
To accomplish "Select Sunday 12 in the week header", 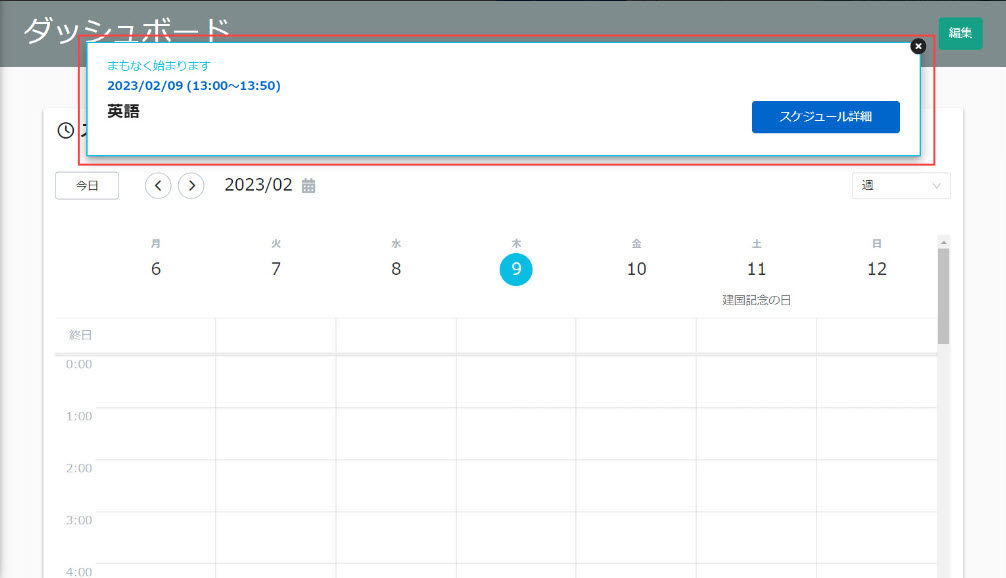I will coord(876,269).
